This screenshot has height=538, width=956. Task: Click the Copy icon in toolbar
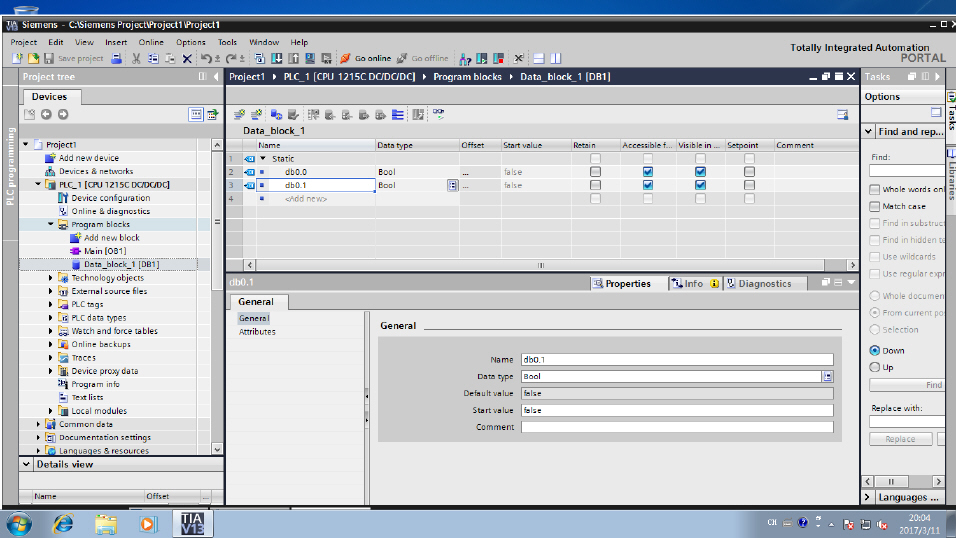[x=153, y=59]
